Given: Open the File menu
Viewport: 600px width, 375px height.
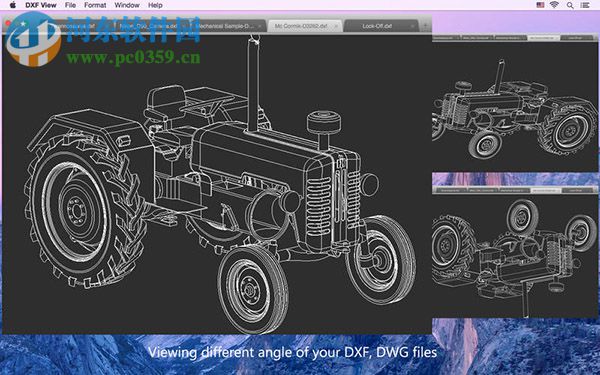Looking at the screenshot, I should [x=70, y=5].
